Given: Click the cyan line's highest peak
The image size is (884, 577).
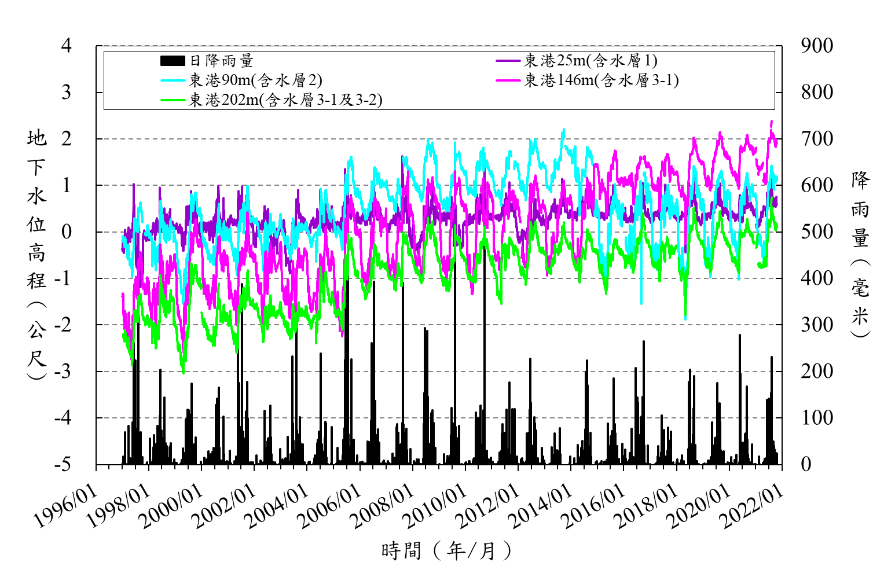Looking at the screenshot, I should pyautogui.click(x=564, y=130).
